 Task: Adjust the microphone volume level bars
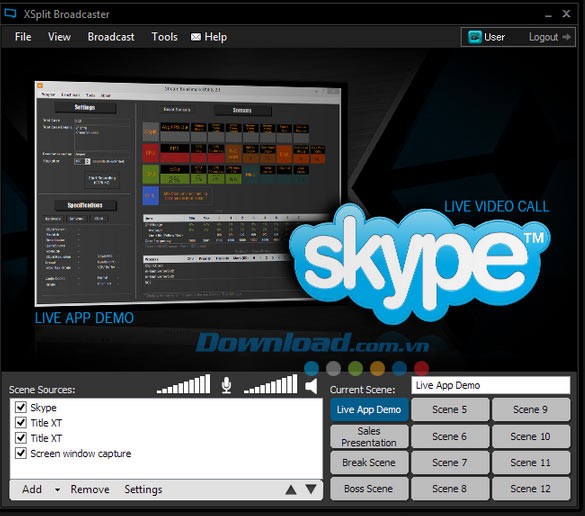(x=184, y=384)
